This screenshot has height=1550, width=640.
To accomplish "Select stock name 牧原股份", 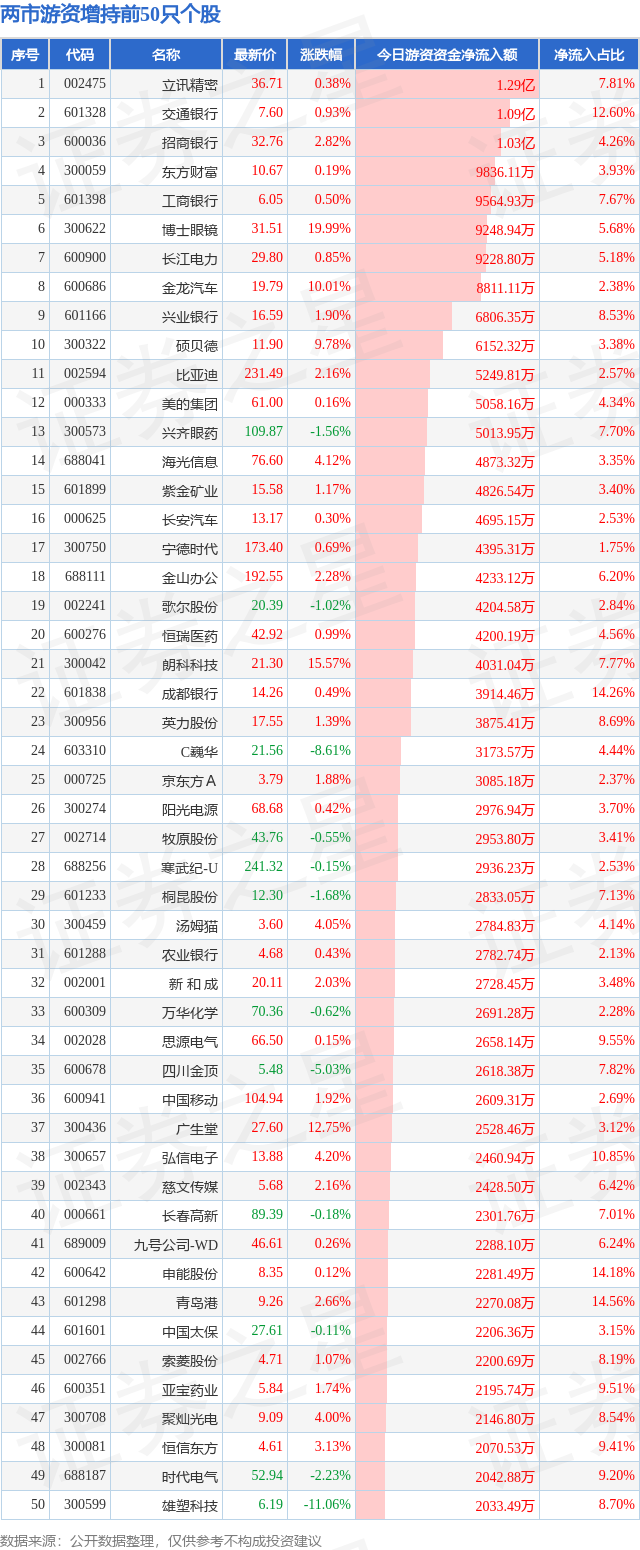I will point(190,838).
